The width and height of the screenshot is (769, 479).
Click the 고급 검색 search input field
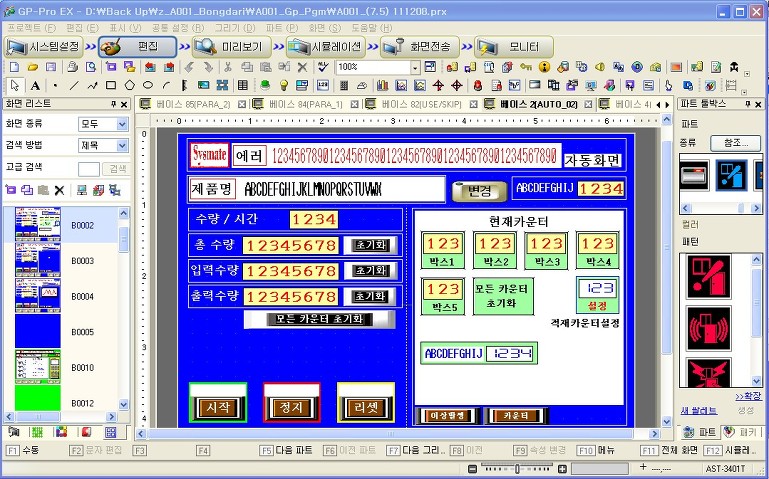coord(89,169)
